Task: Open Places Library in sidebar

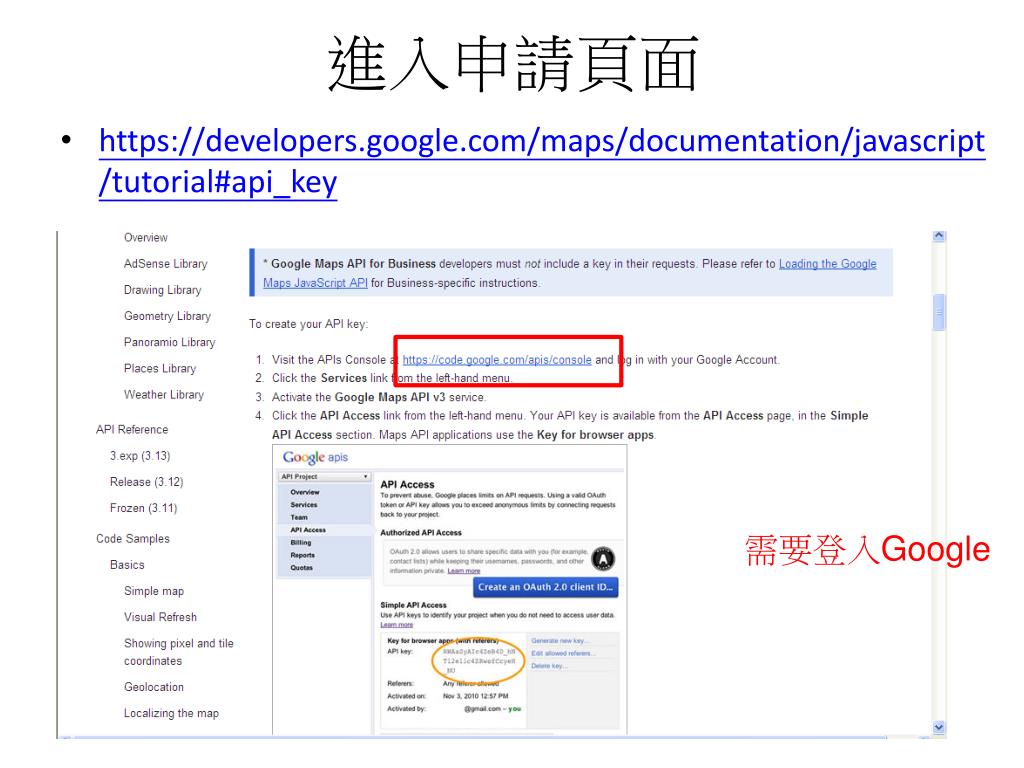Action: click(x=160, y=368)
